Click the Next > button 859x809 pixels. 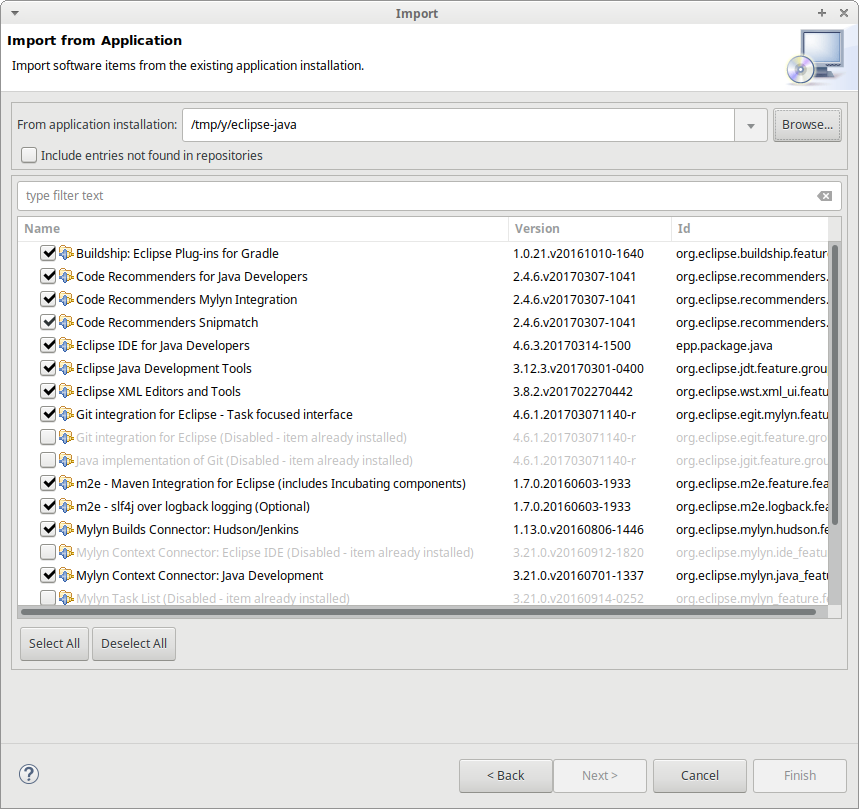(600, 776)
